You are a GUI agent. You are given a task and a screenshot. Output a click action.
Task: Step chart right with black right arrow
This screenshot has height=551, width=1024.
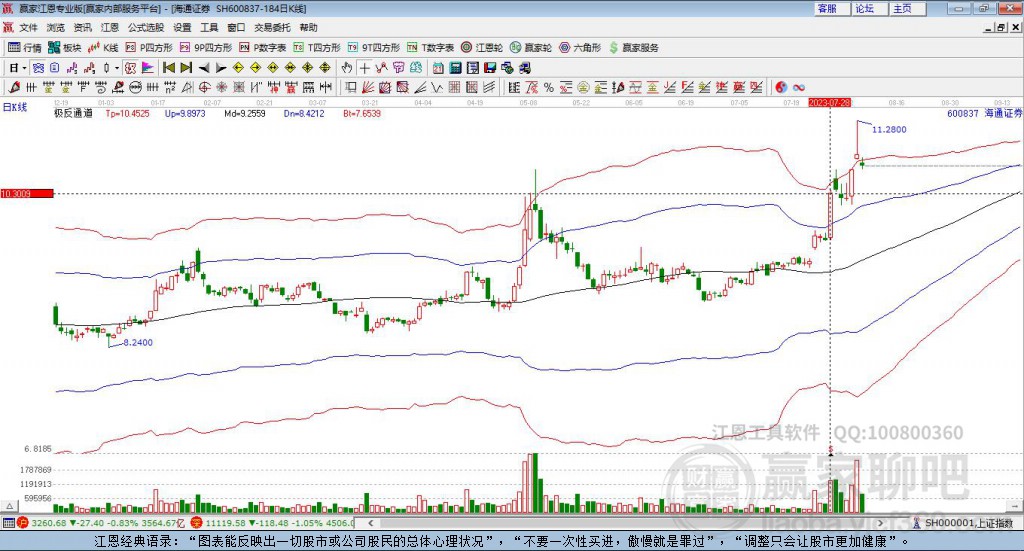221,68
